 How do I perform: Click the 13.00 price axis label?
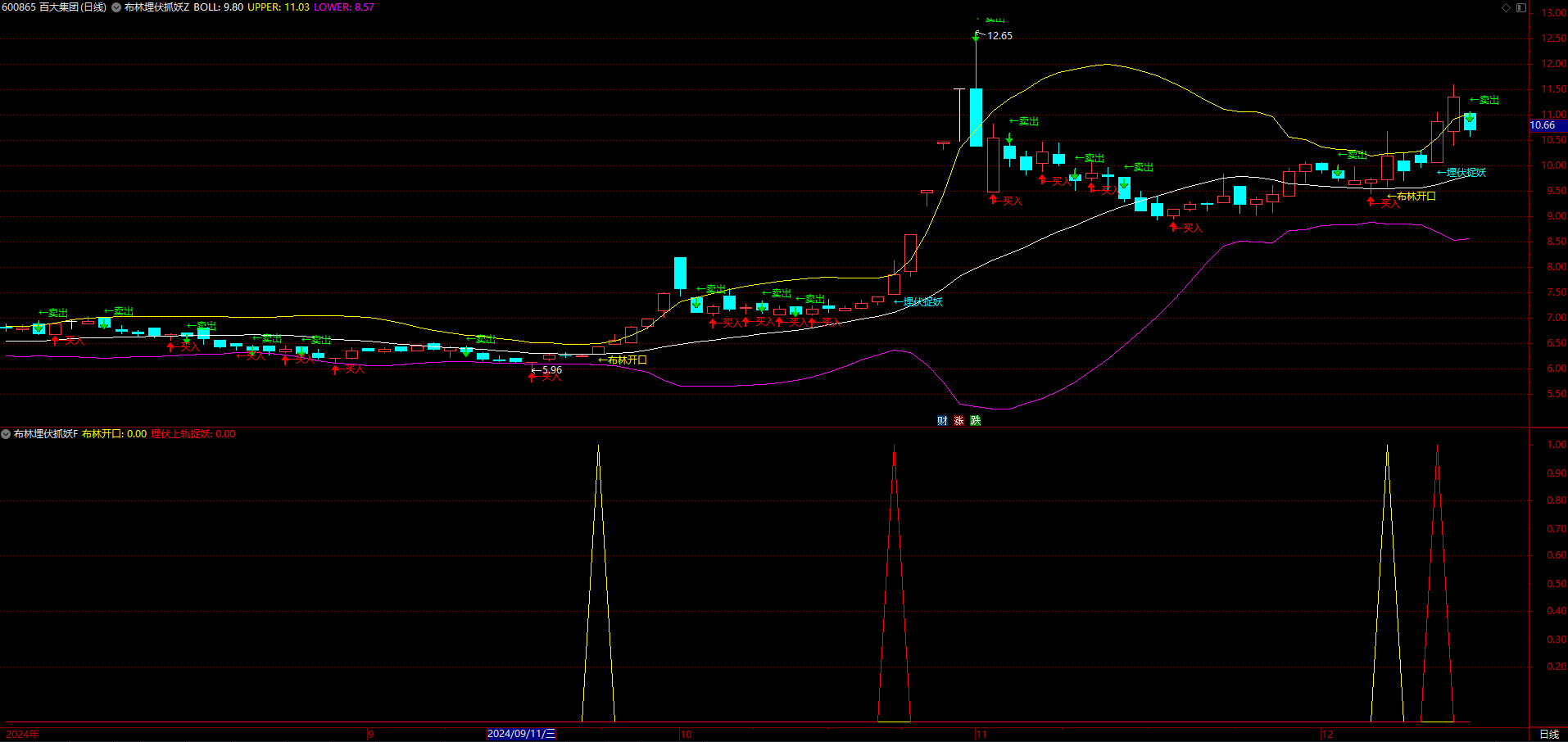[1553, 13]
